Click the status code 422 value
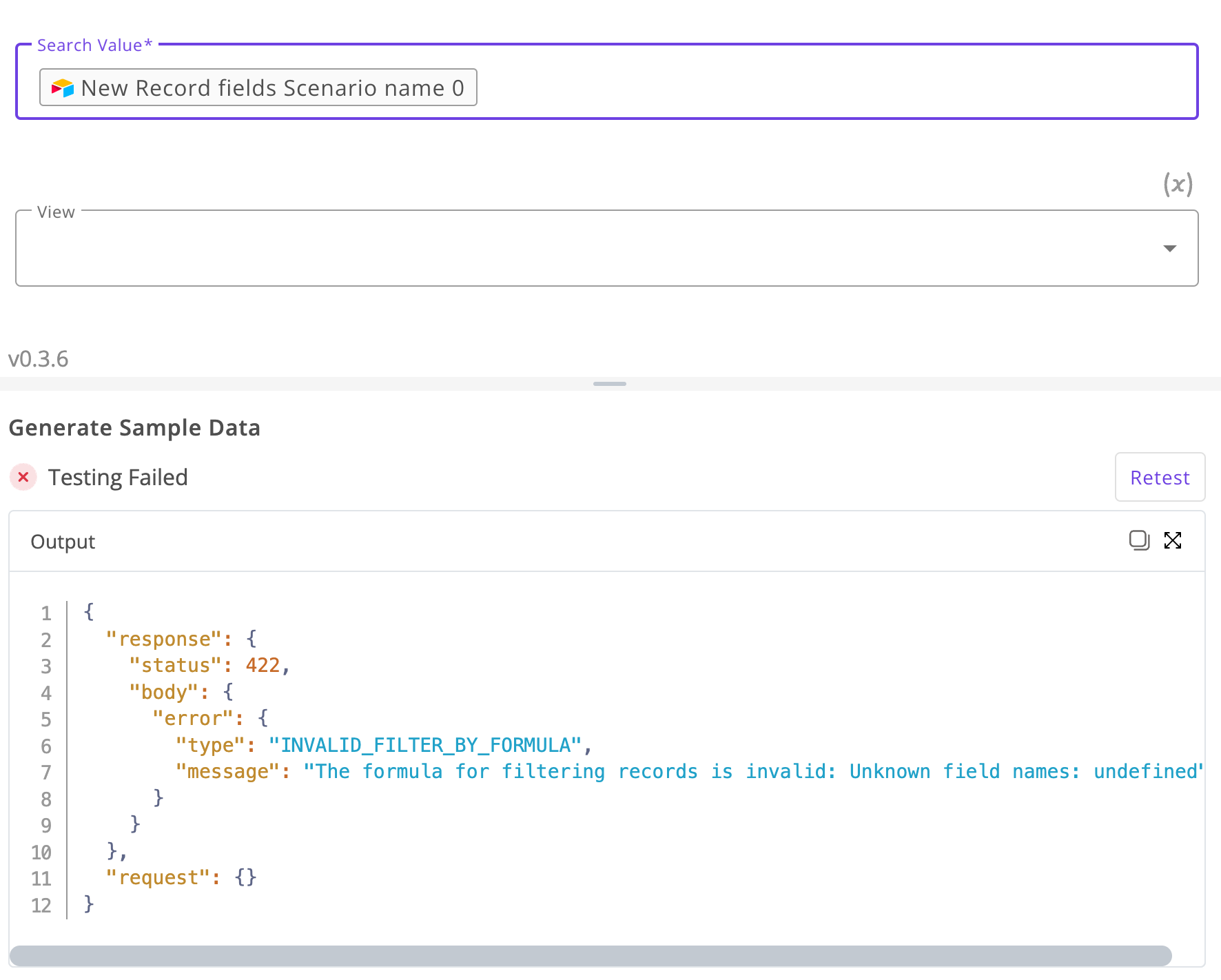1221x980 pixels. pos(263,665)
